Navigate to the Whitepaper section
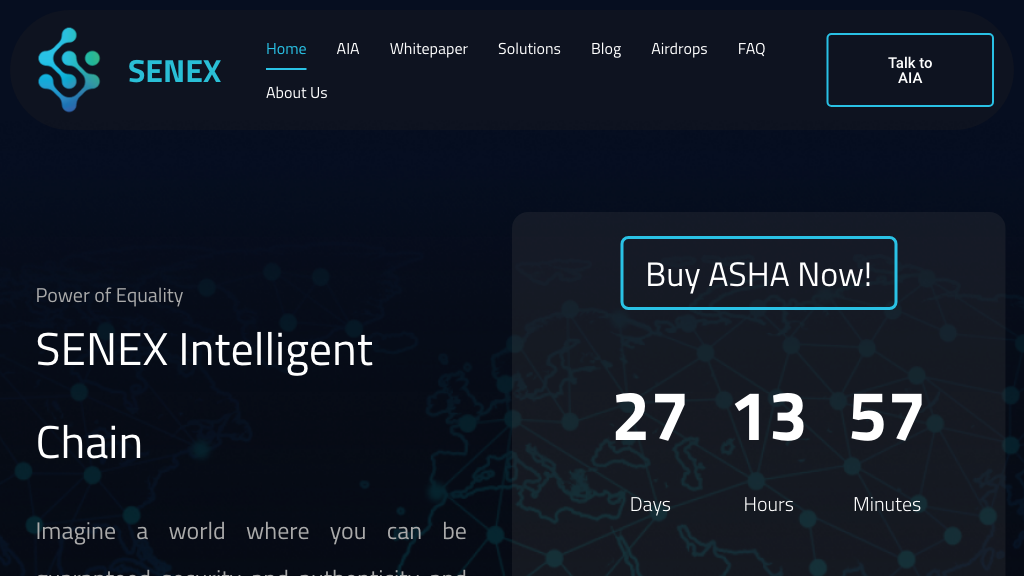 428,48
